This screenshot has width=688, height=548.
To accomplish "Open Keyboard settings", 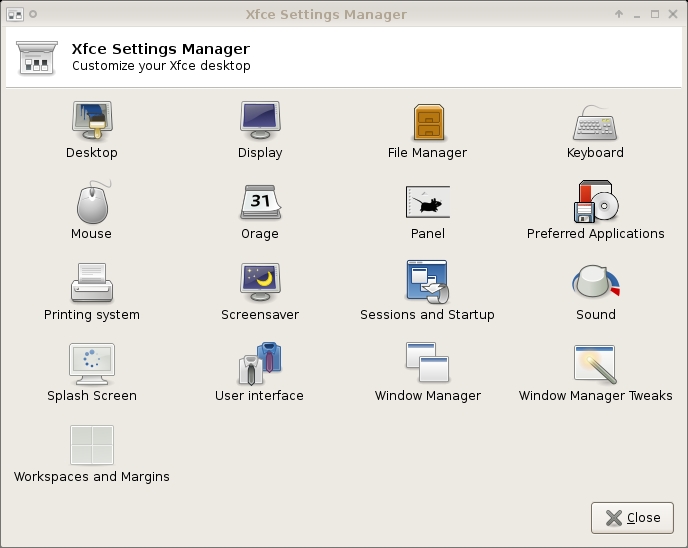I will coord(595,122).
